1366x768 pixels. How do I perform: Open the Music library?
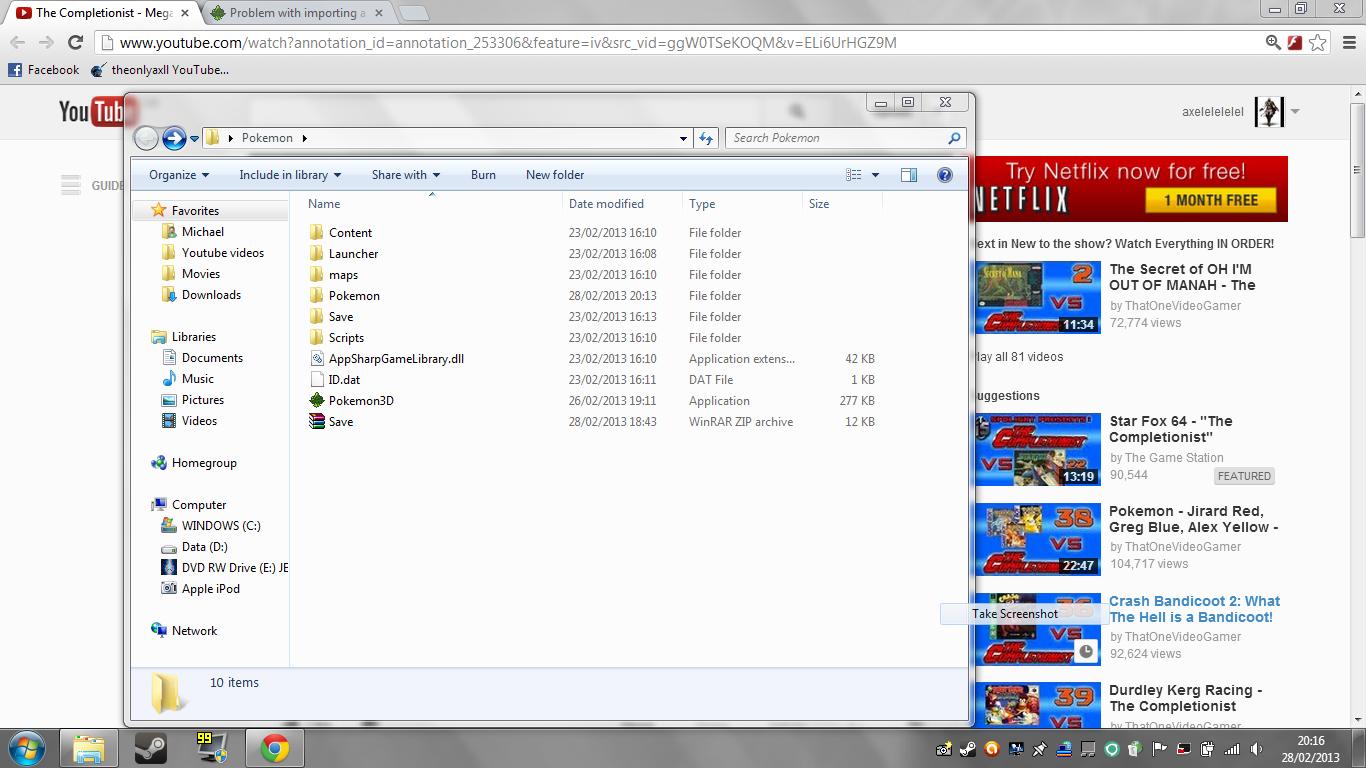pos(198,379)
